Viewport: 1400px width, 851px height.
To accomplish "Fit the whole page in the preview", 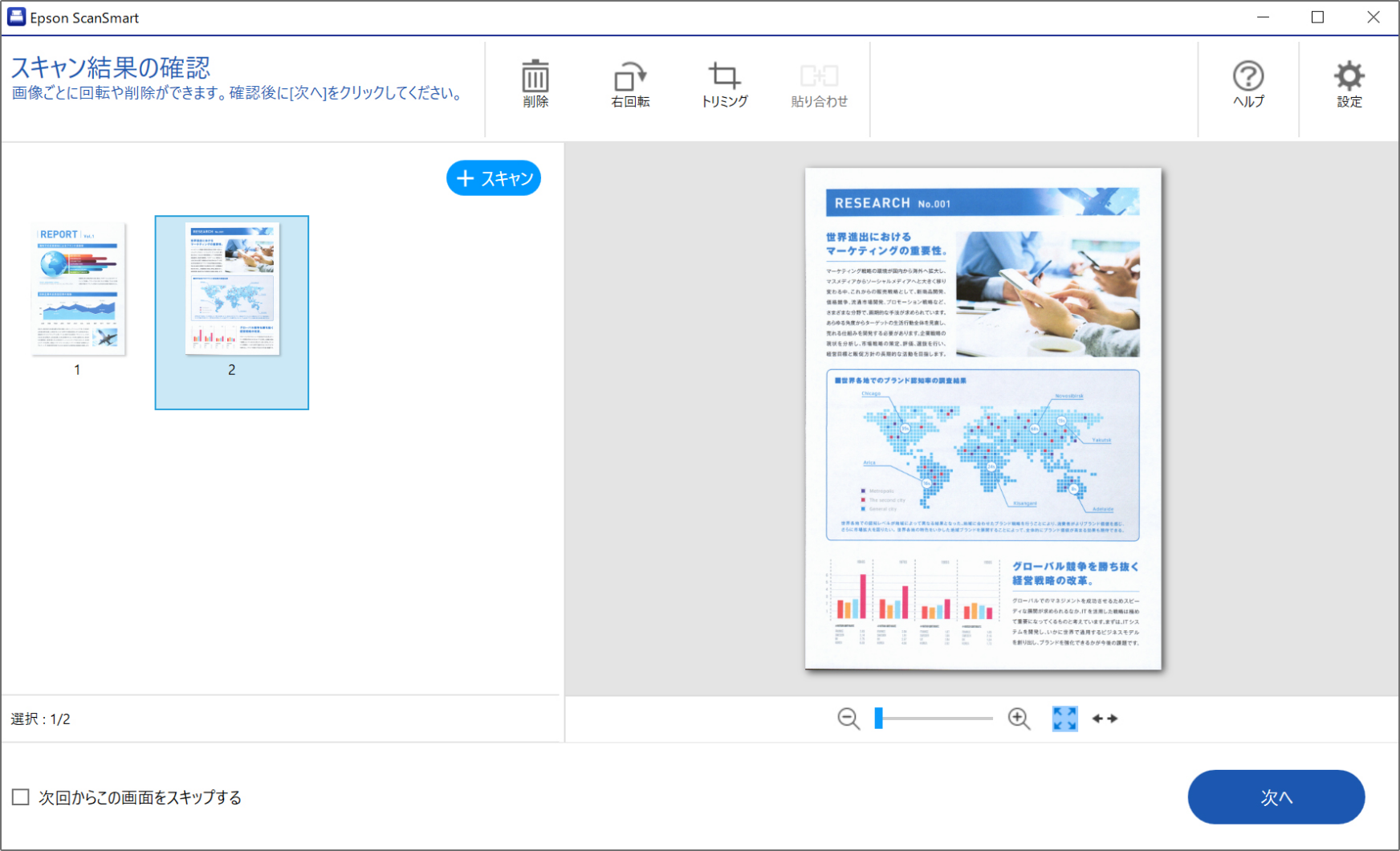I will (x=1064, y=719).
